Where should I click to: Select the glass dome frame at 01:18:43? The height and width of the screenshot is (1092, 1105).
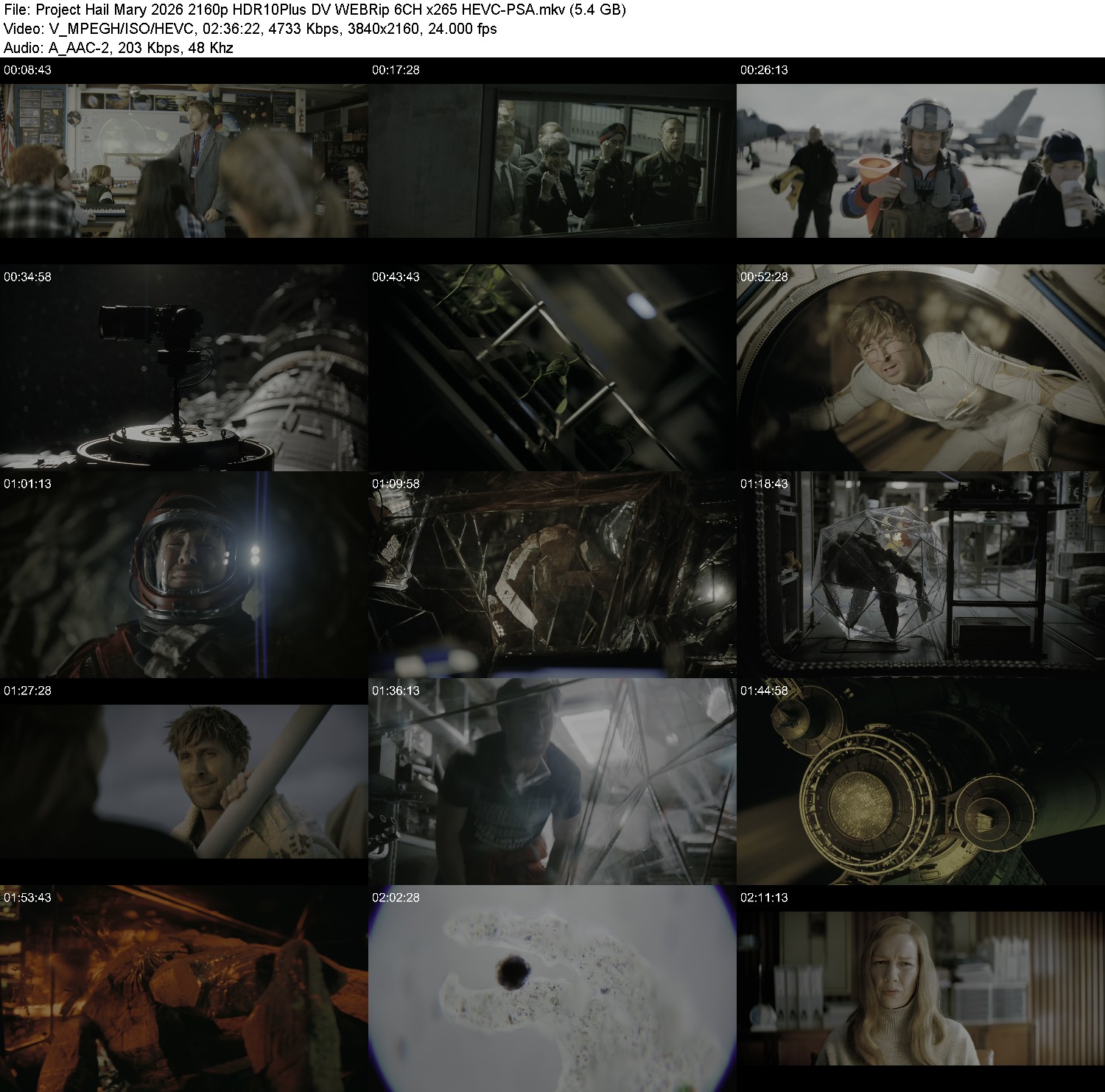pyautogui.click(x=921, y=575)
